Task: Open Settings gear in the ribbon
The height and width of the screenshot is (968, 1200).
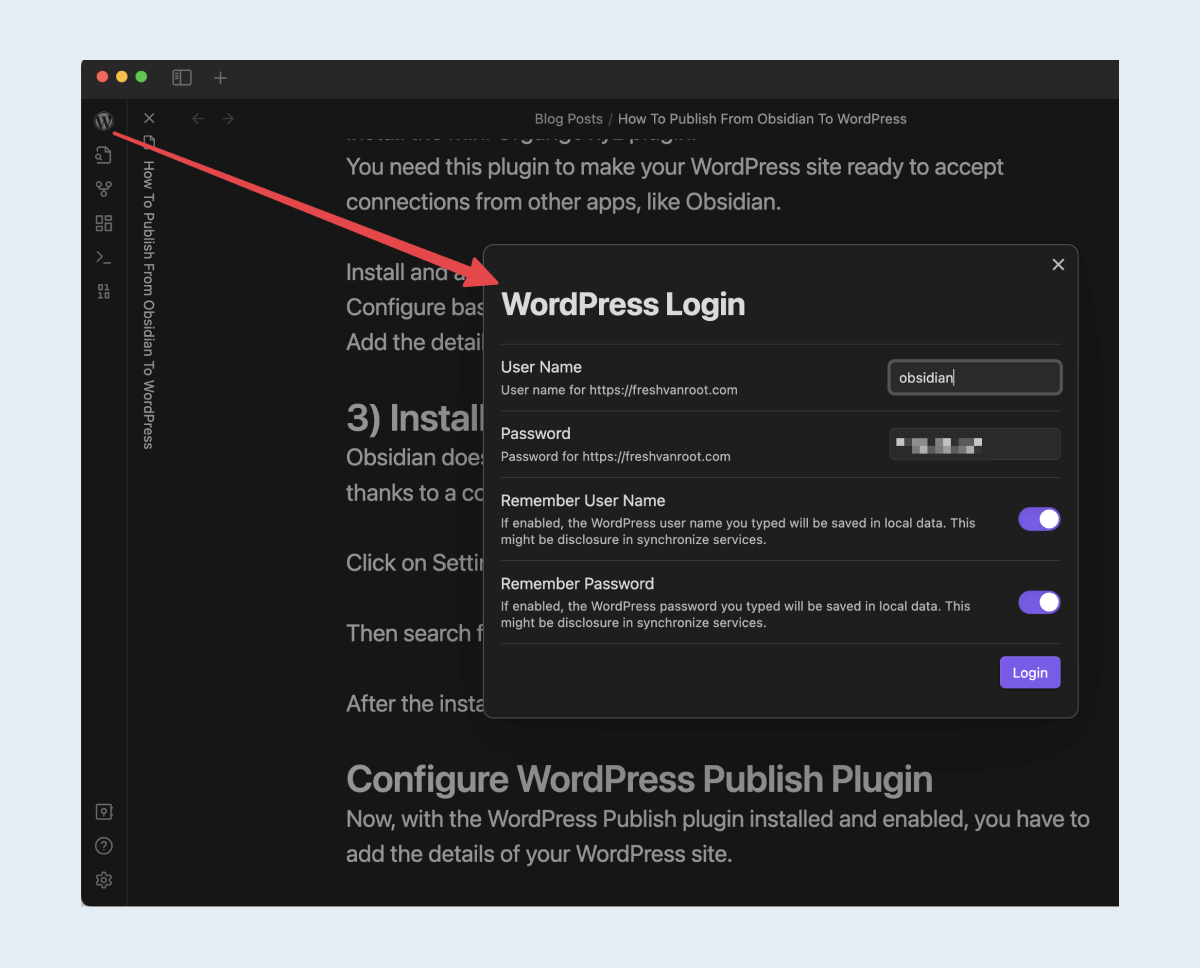Action: 104,880
